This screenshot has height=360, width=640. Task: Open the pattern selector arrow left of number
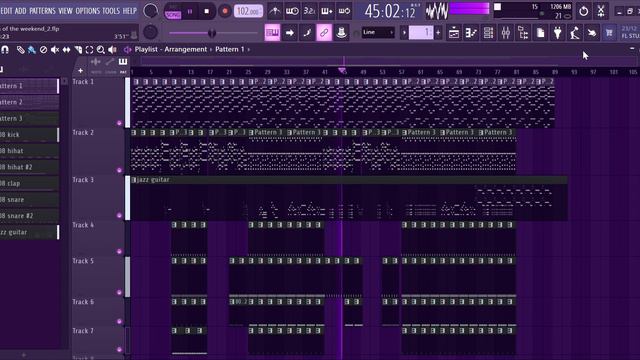(404, 33)
